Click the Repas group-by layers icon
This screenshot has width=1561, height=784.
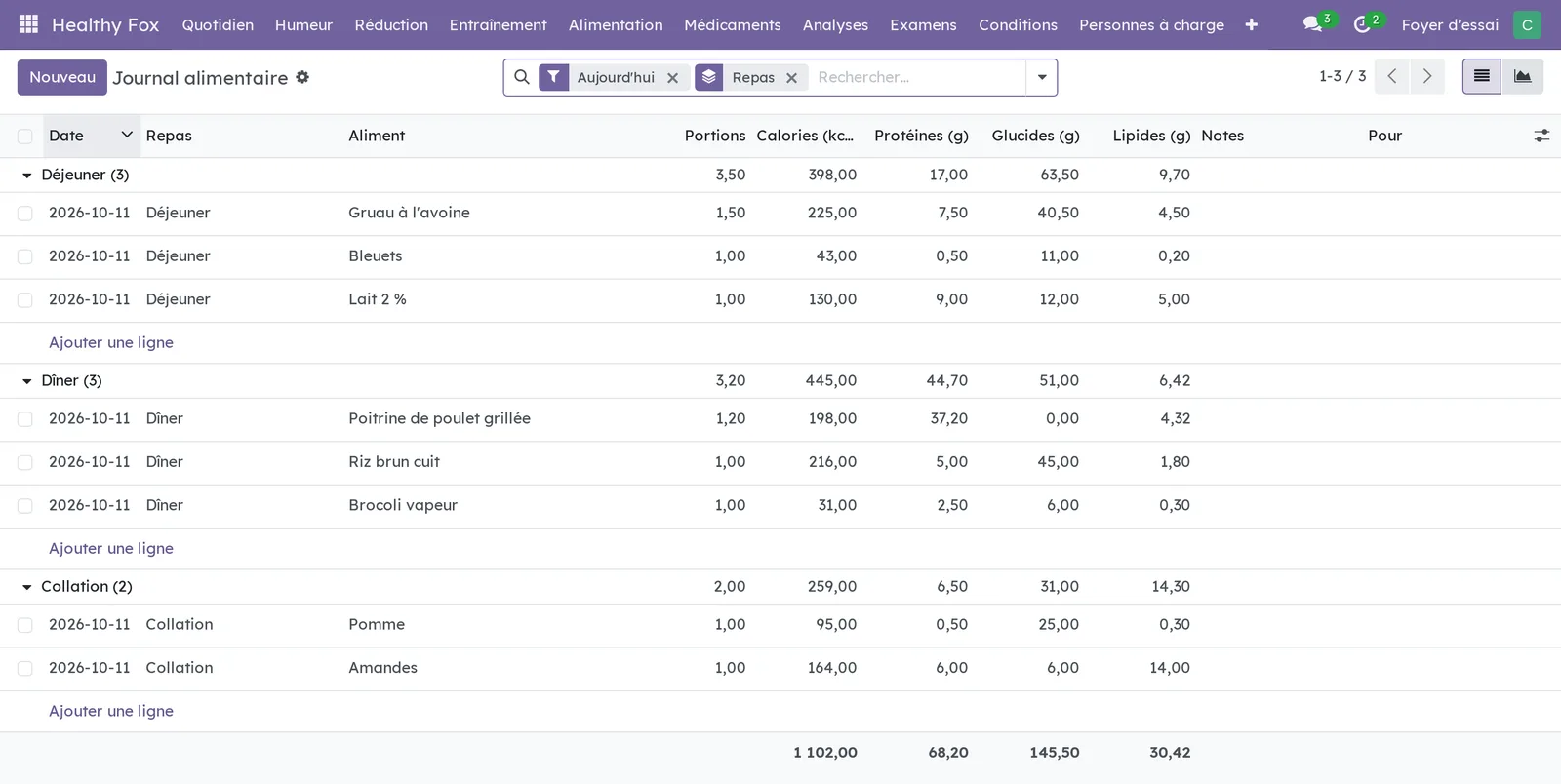pos(709,77)
